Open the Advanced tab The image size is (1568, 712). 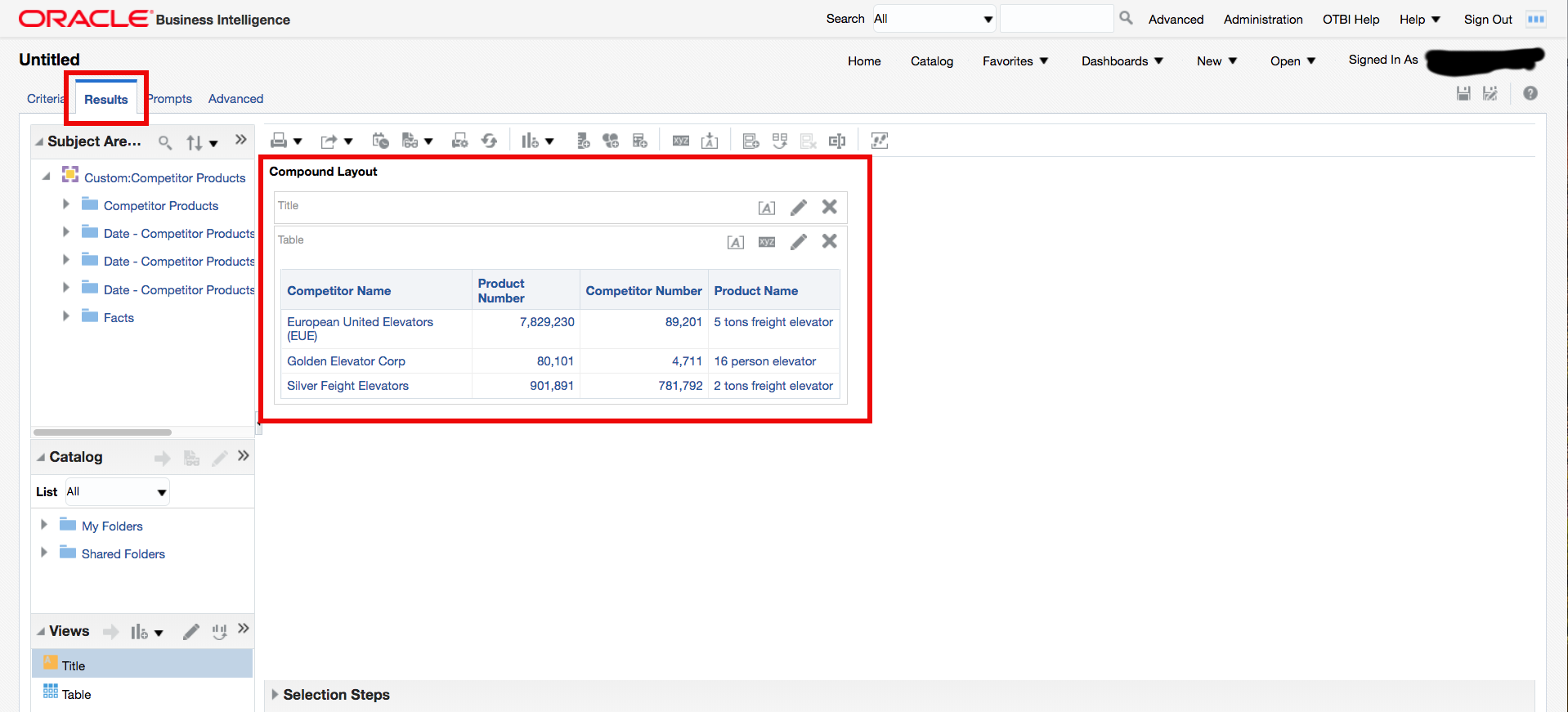tap(235, 99)
